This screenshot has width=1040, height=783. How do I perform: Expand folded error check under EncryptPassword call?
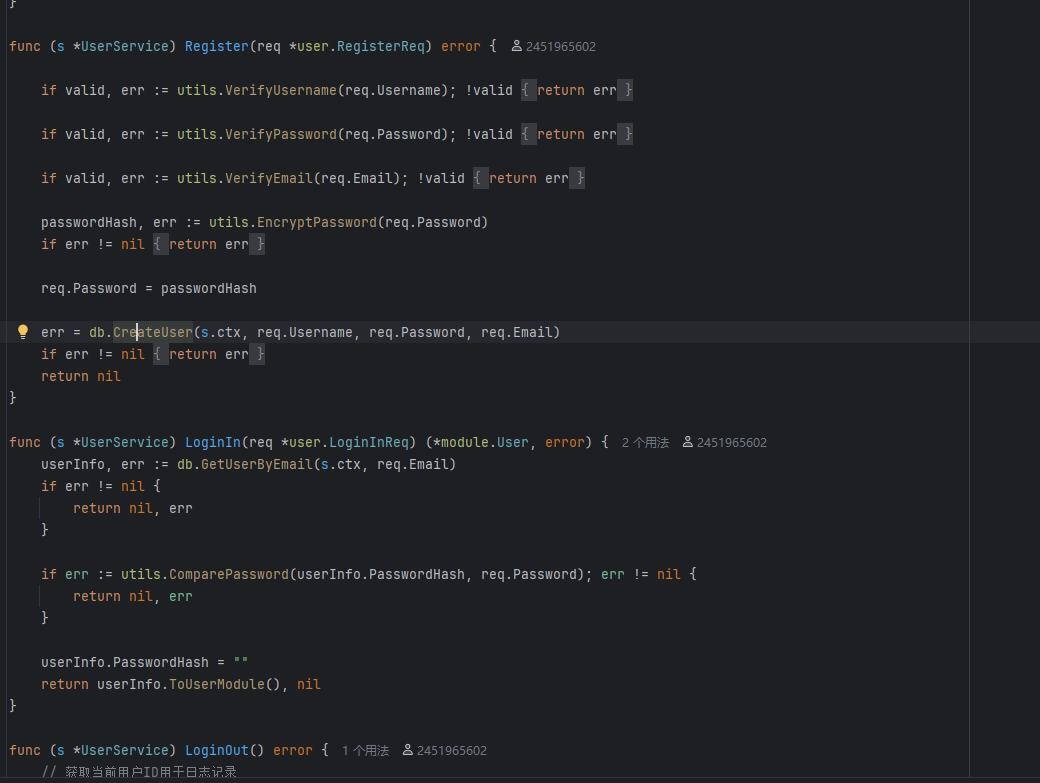coord(209,245)
